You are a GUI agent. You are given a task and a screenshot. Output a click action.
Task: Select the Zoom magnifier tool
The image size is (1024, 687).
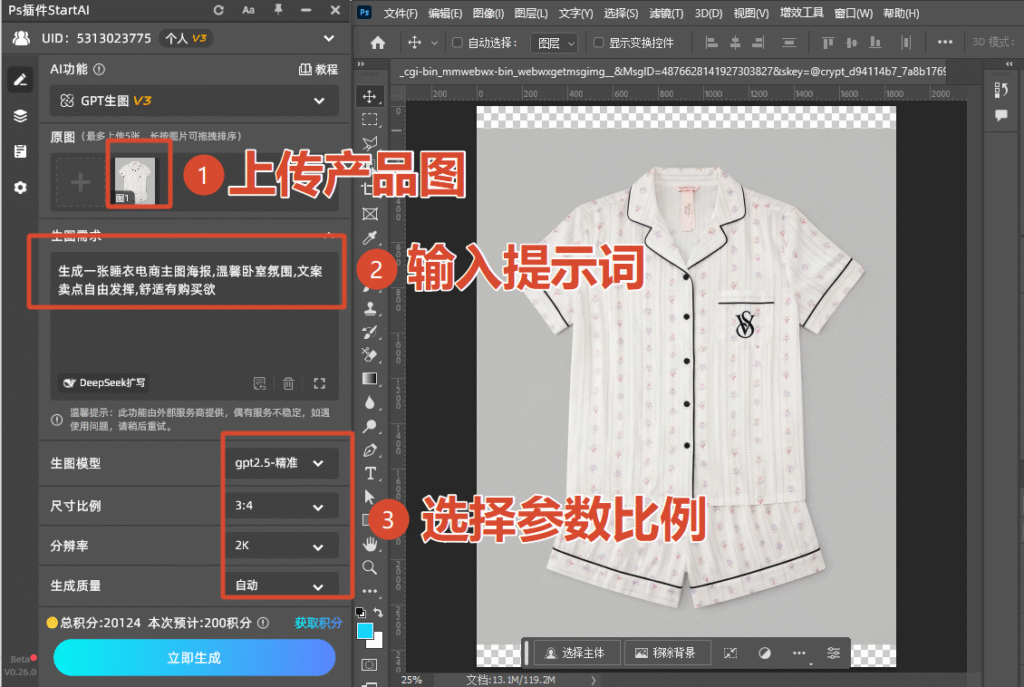point(370,567)
